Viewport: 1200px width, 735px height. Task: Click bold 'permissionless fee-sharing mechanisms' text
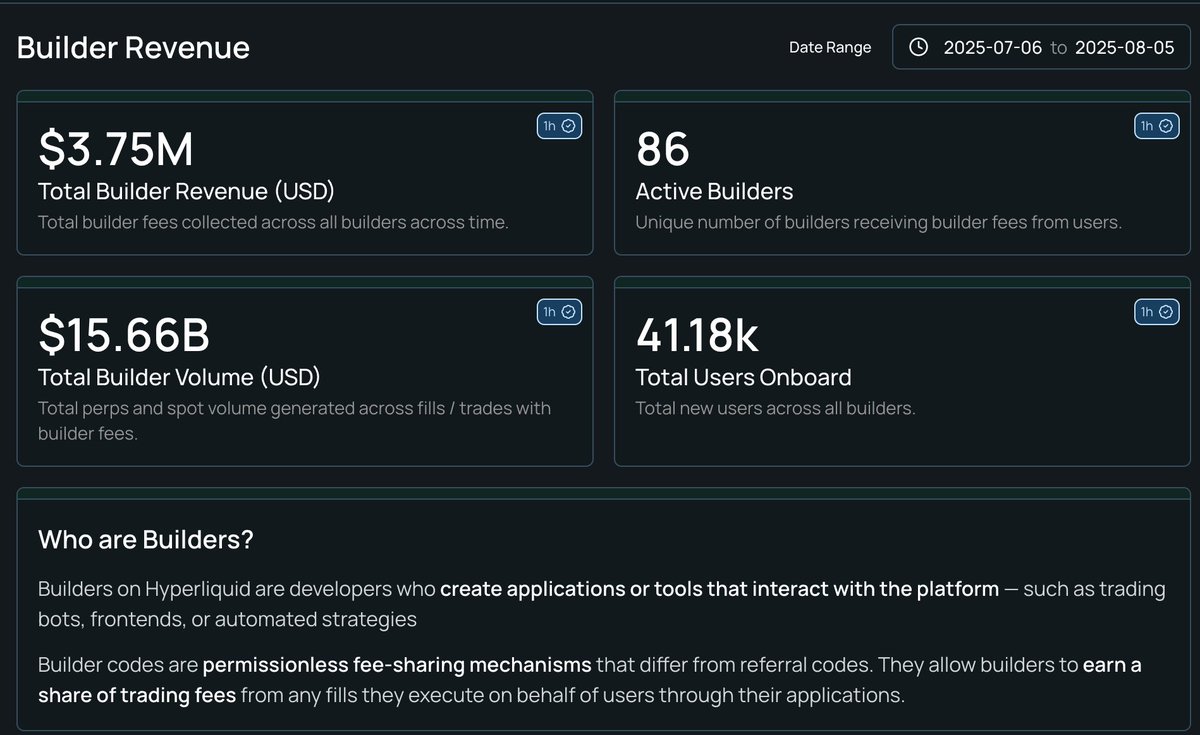pyautogui.click(x=397, y=665)
